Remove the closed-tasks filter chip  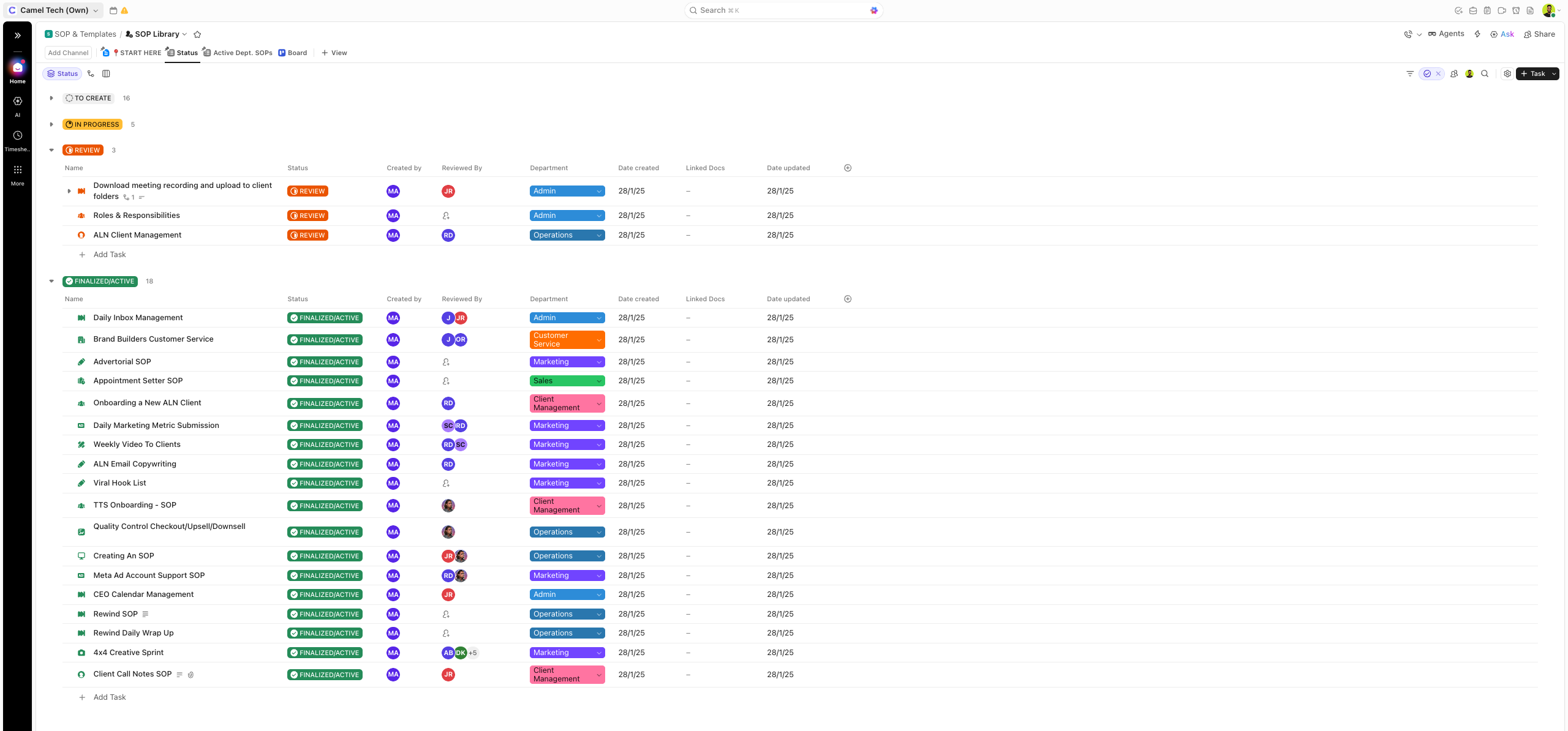click(1438, 73)
